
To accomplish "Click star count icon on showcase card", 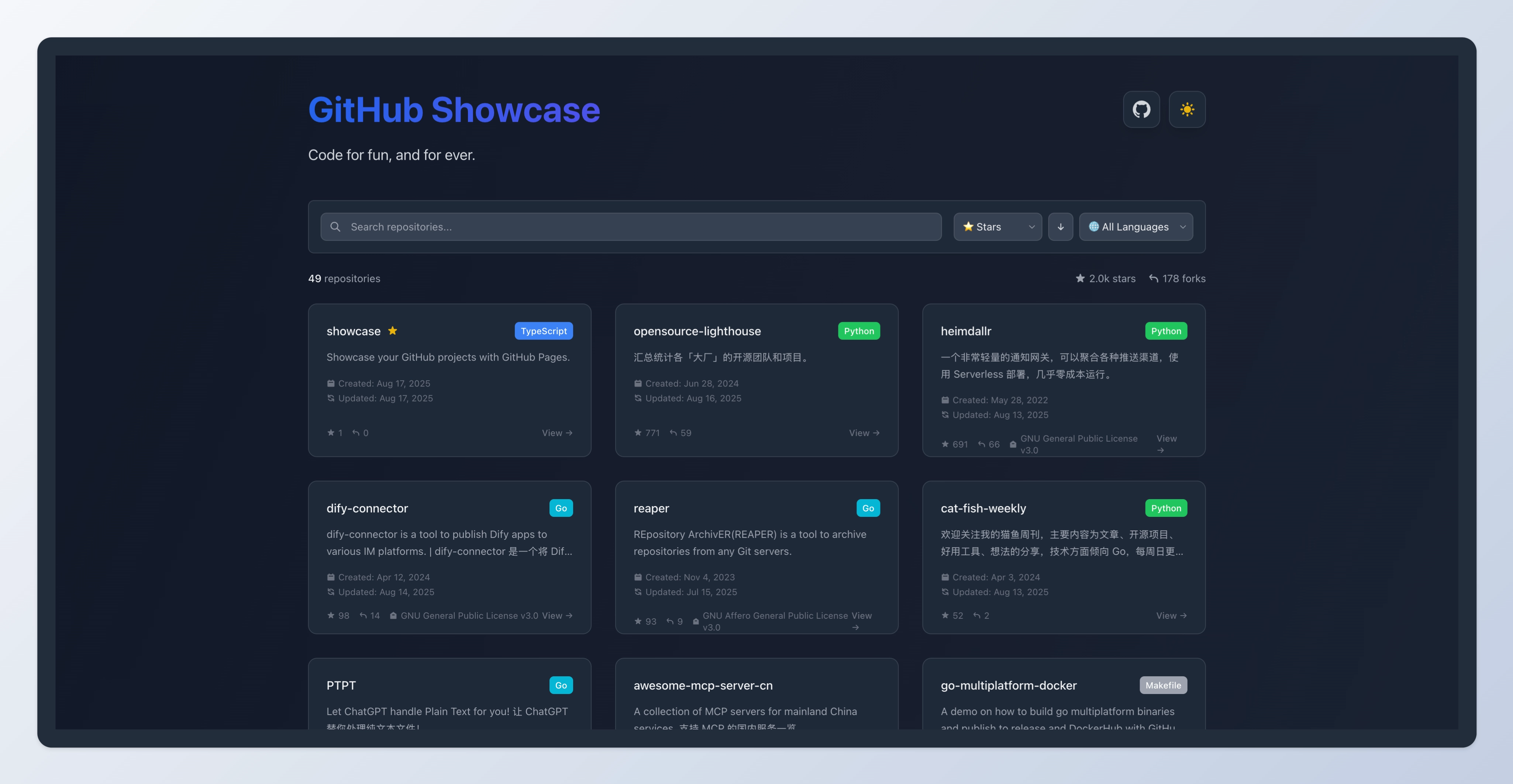I will point(331,433).
